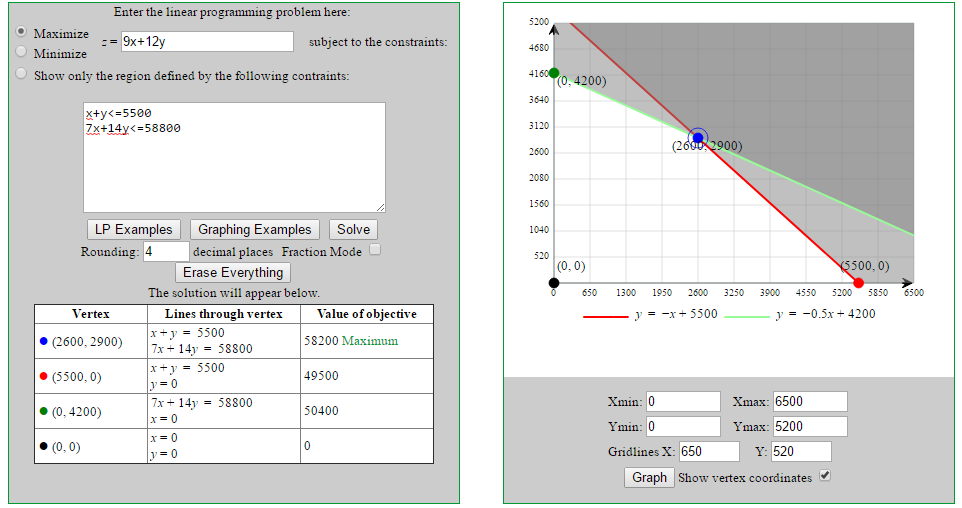Click the Rounding decimal places field
The height and width of the screenshot is (508, 962).
(166, 252)
